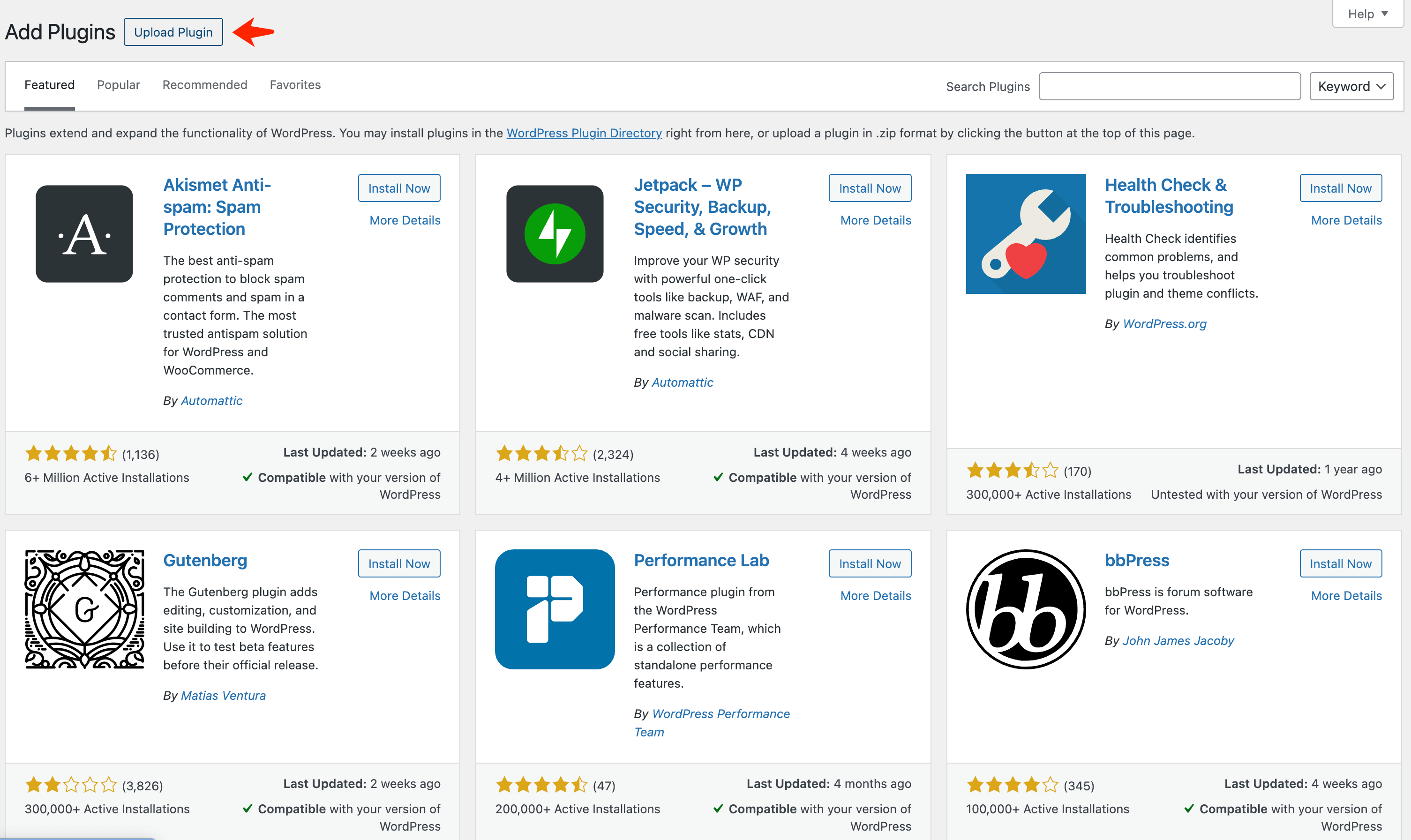Viewport: 1411px width, 840px height.
Task: Expand the Help panel dropdown
Action: point(1367,14)
